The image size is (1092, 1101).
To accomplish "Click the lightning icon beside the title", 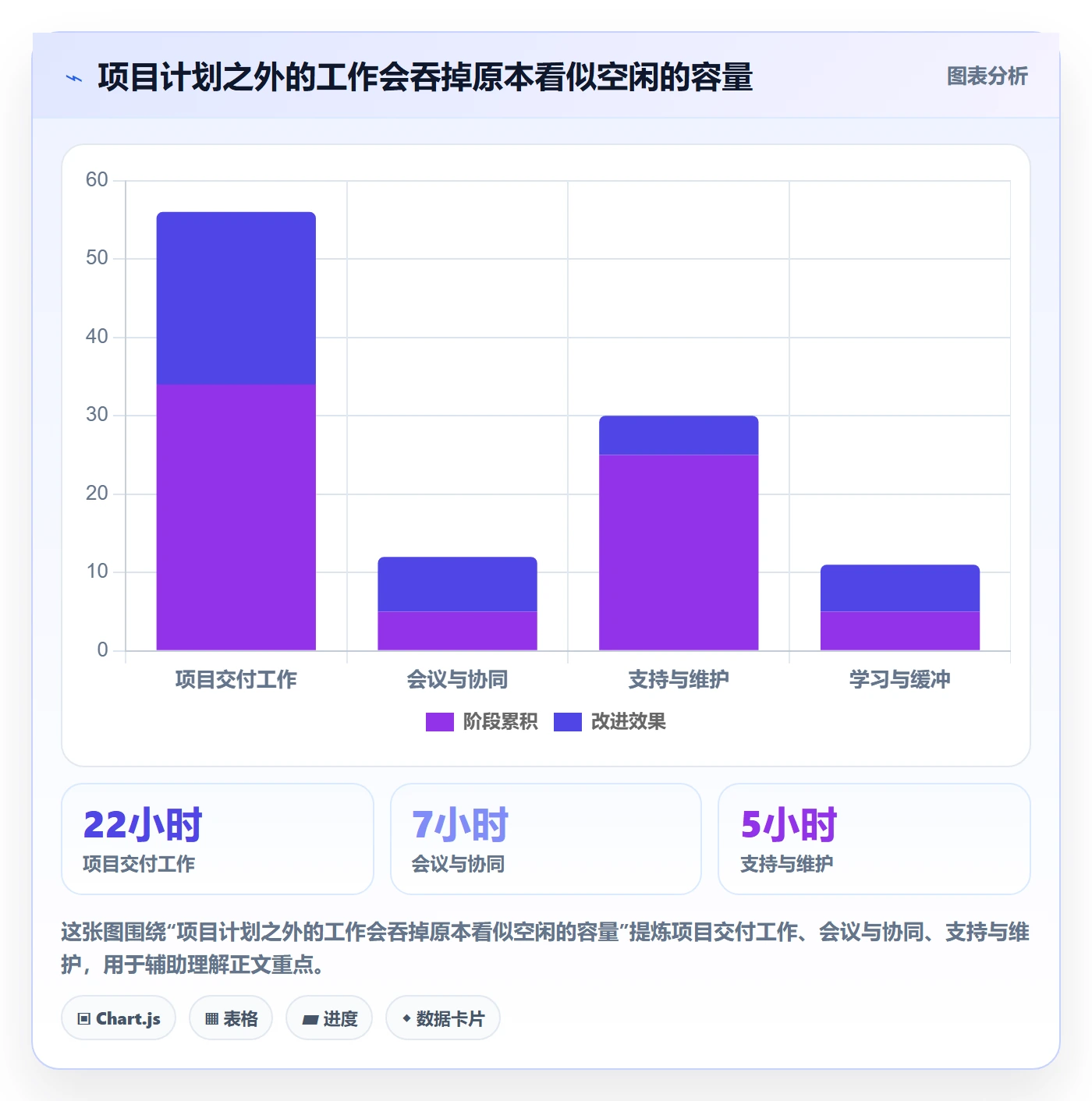I will [74, 78].
